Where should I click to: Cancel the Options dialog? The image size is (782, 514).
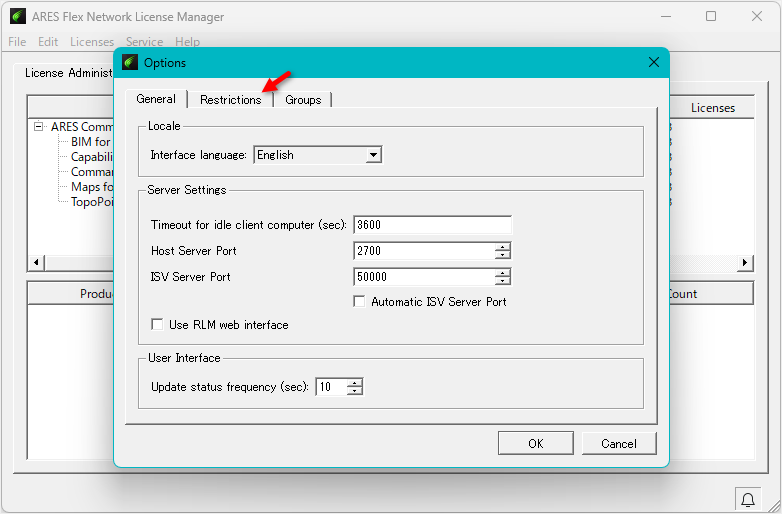[618, 444]
